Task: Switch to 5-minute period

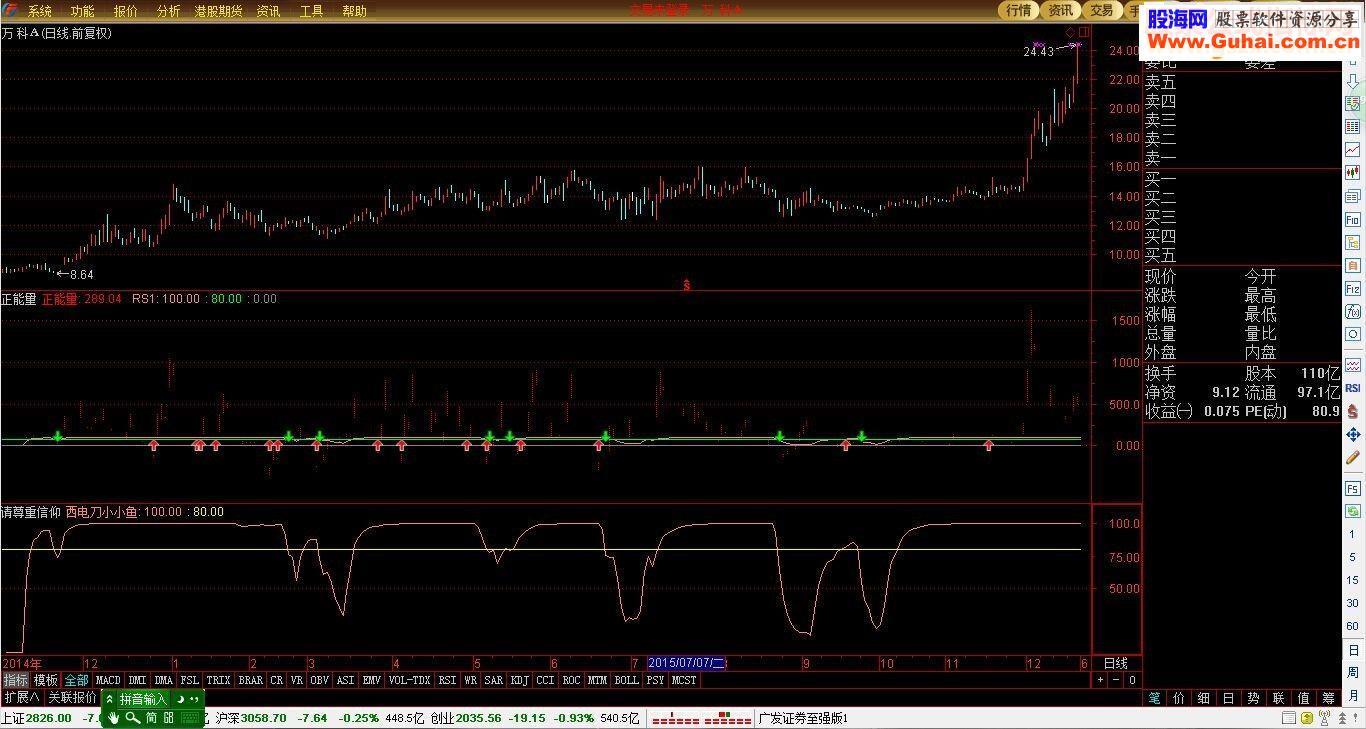Action: click(1352, 557)
